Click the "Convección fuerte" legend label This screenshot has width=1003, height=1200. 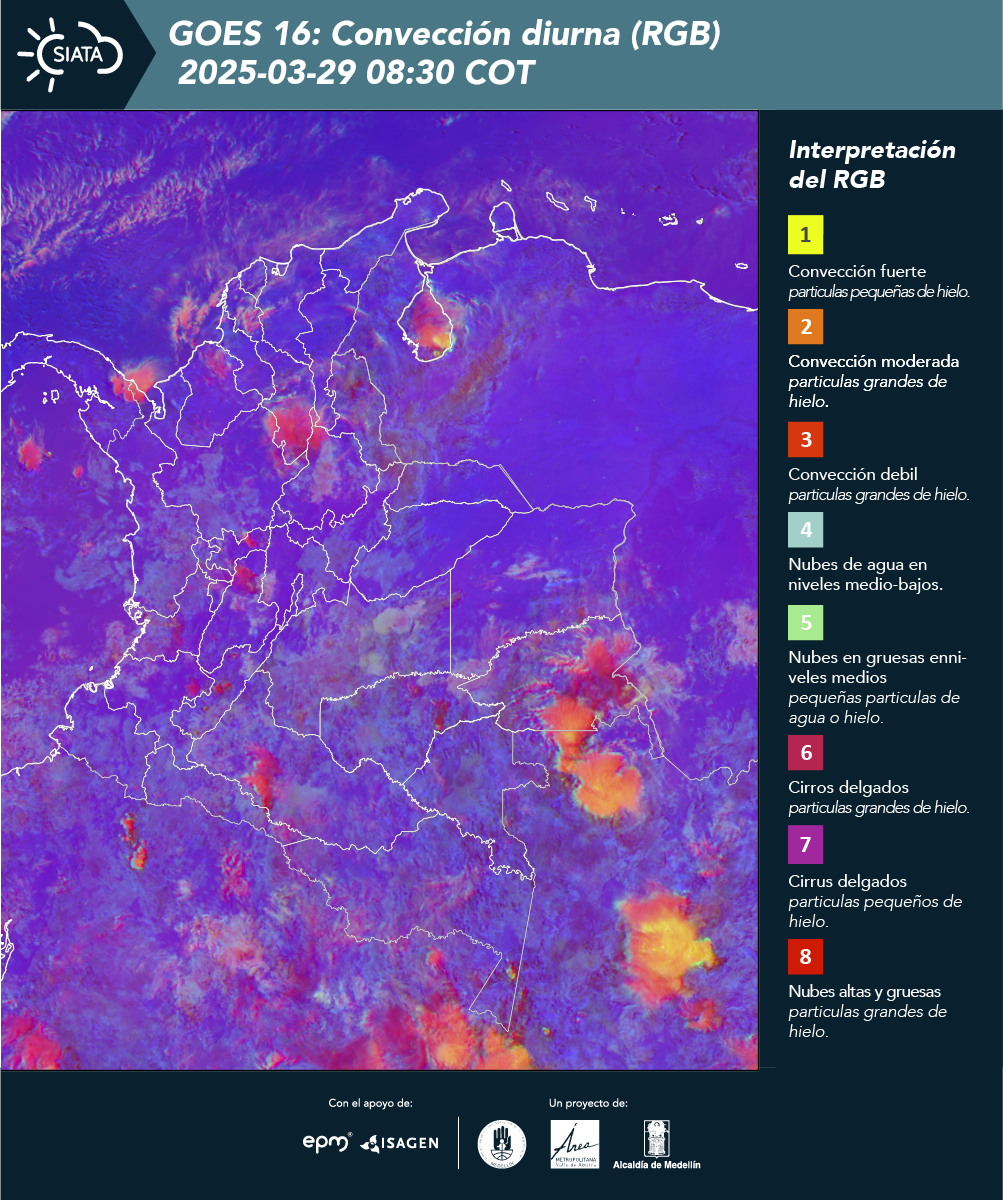click(857, 271)
